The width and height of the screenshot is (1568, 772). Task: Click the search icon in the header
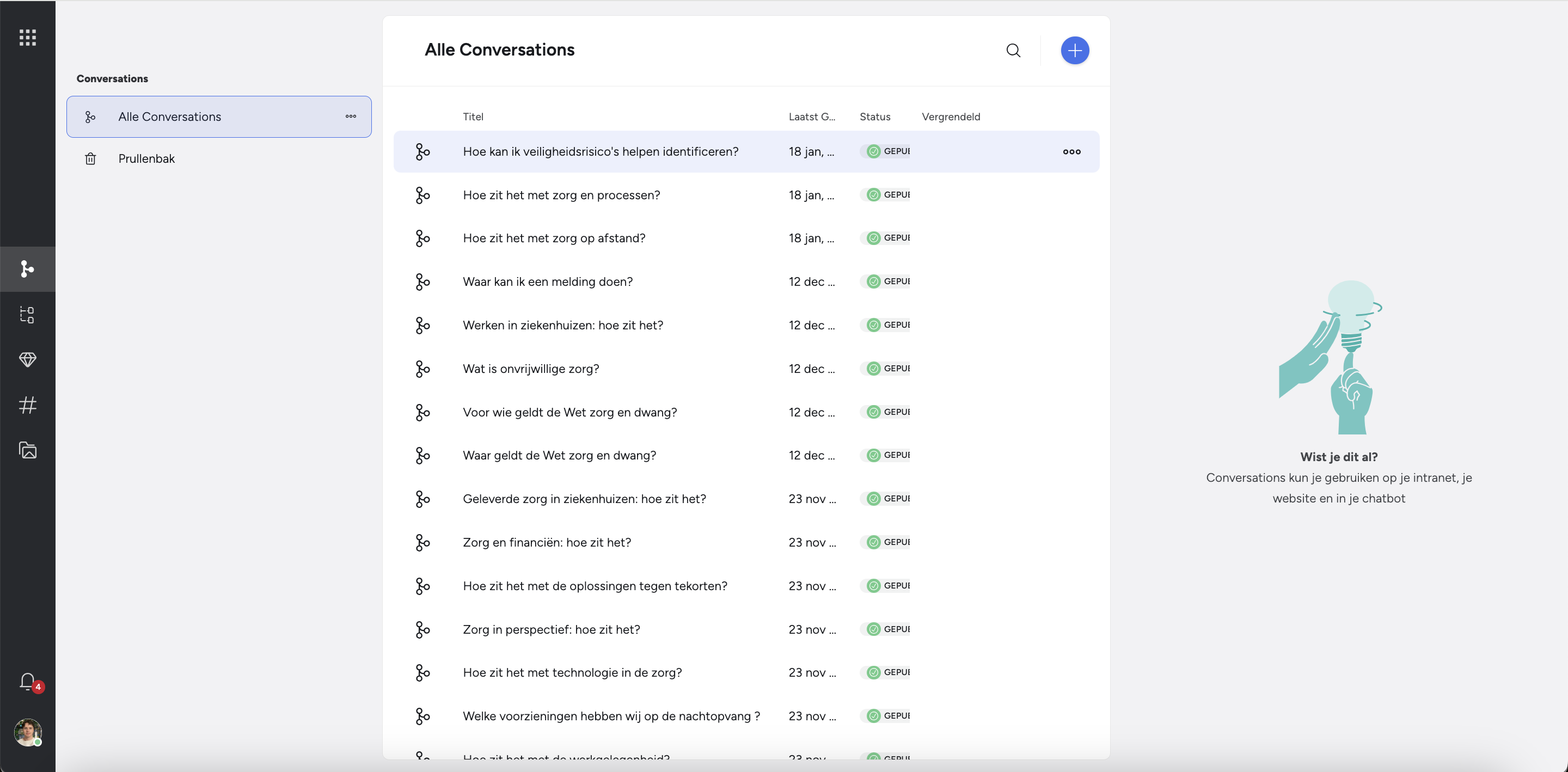(1013, 51)
